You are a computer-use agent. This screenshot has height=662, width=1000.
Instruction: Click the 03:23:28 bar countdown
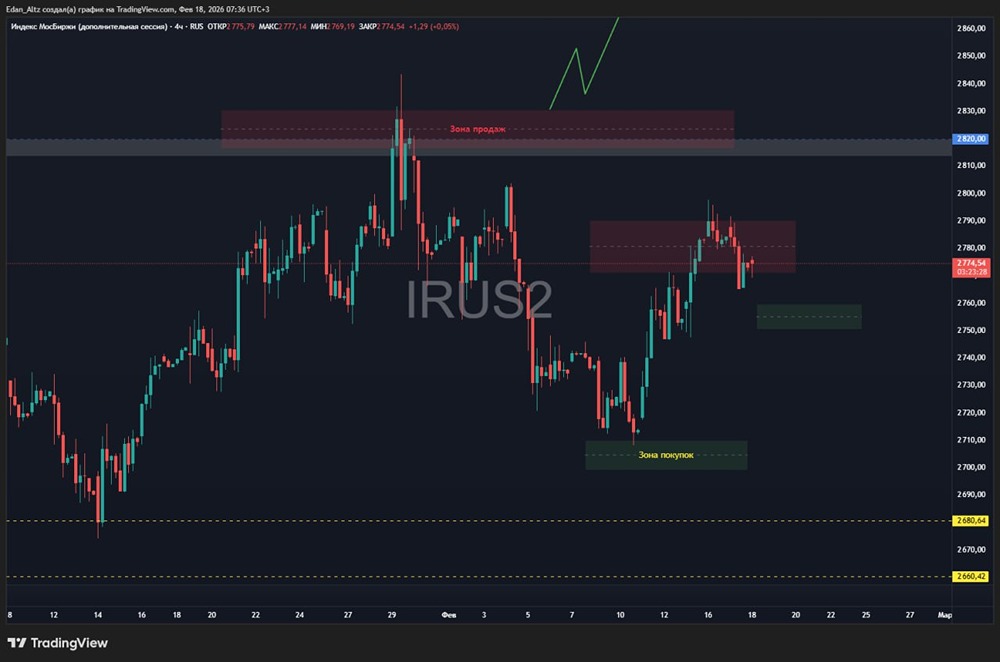pyautogui.click(x=970, y=272)
